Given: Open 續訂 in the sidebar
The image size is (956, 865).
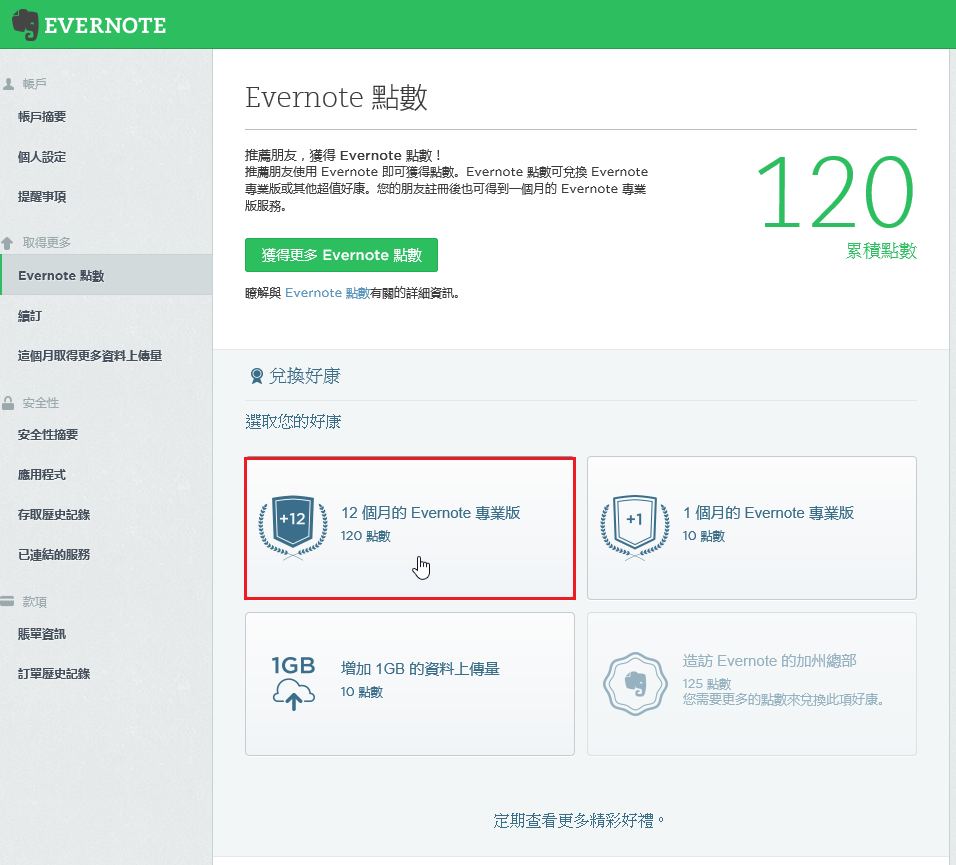Looking at the screenshot, I should [x=30, y=316].
